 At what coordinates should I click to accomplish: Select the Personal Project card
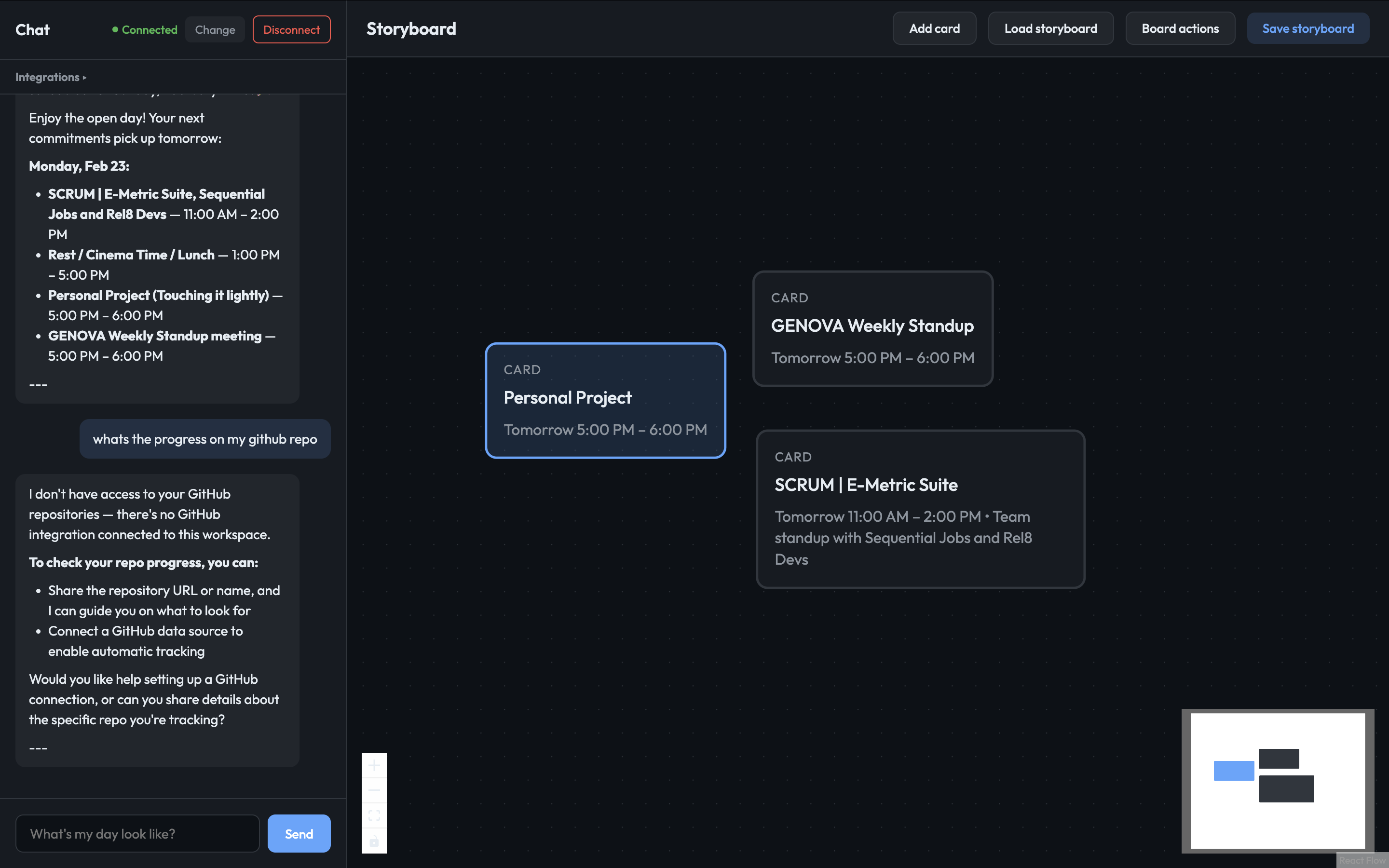point(605,400)
